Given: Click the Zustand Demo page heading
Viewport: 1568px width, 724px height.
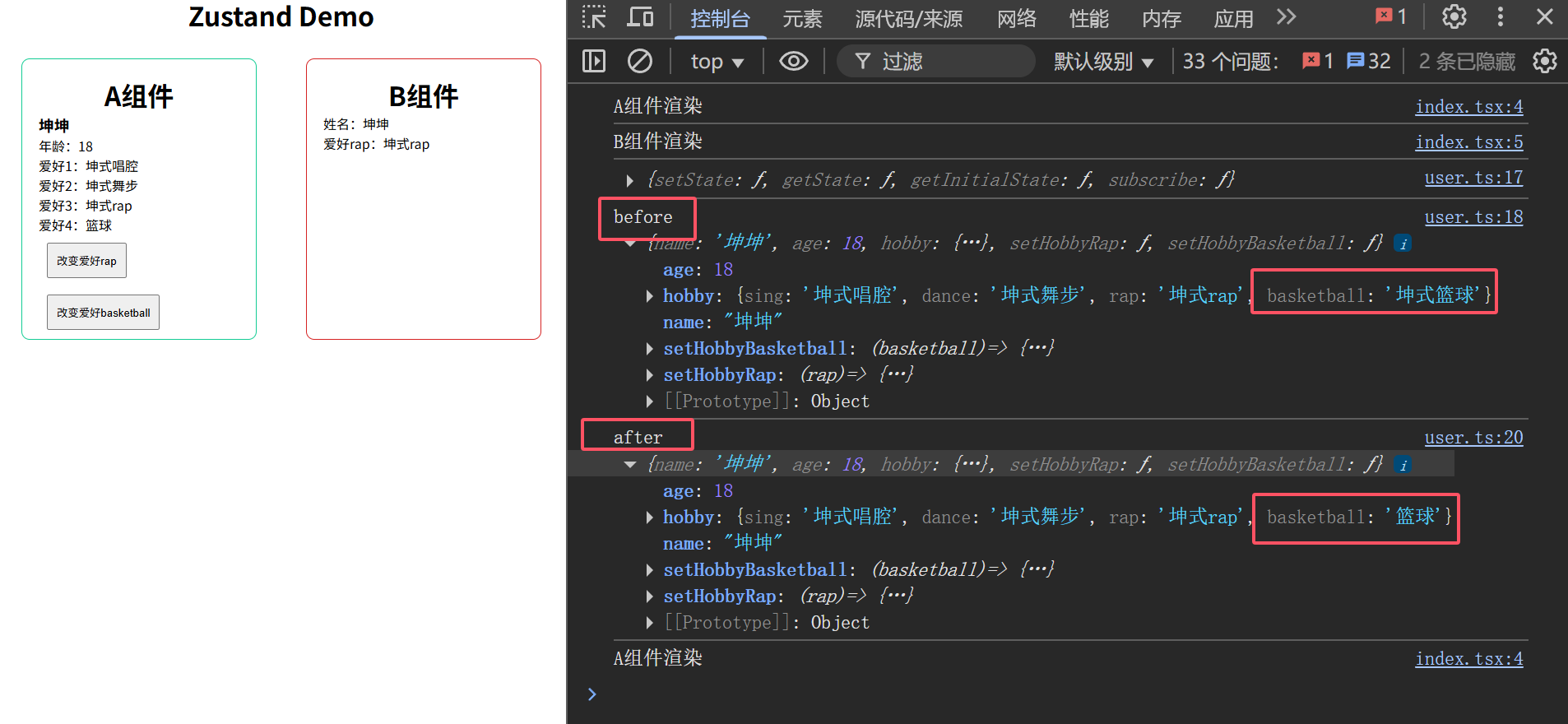Looking at the screenshot, I should [281, 16].
